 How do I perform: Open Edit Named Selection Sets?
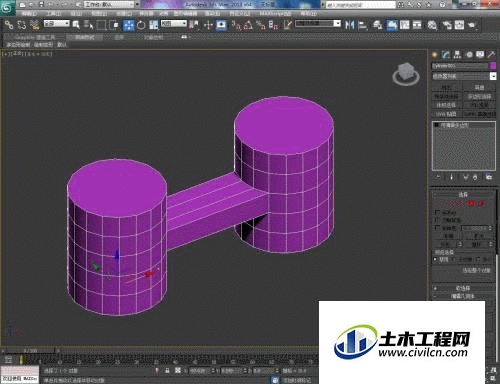[x=287, y=25]
